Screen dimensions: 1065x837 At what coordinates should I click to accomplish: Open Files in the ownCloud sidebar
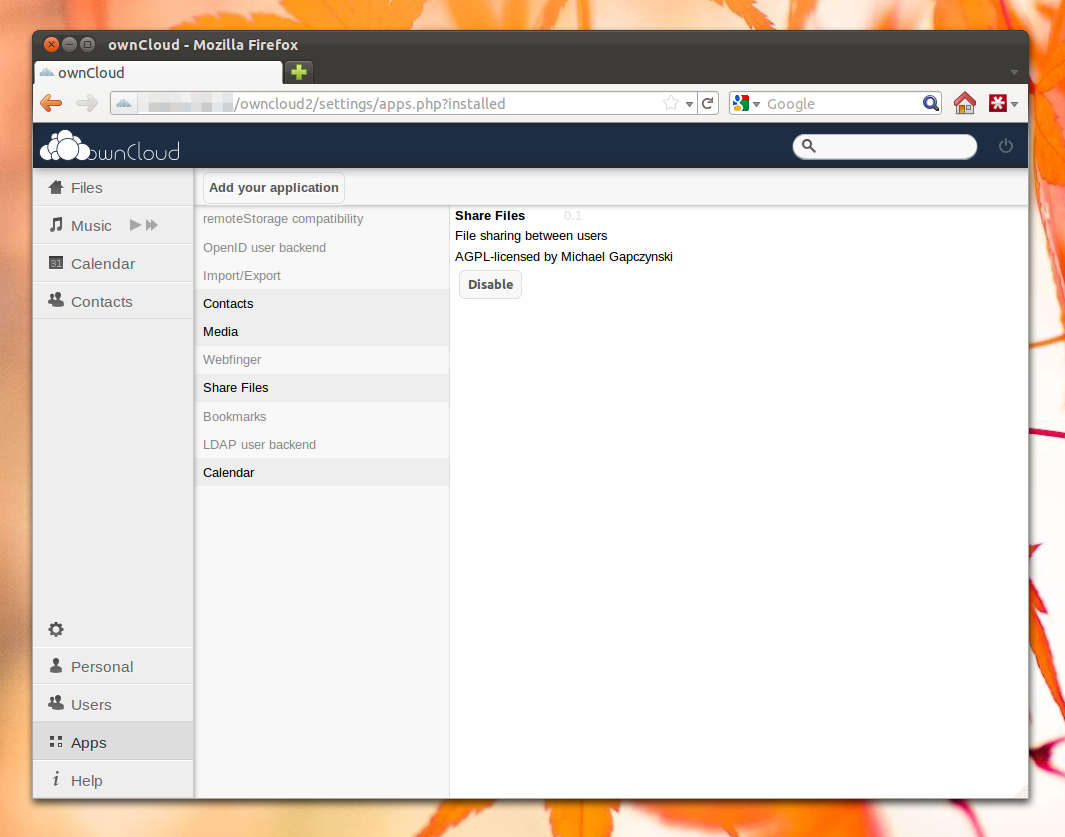click(113, 188)
